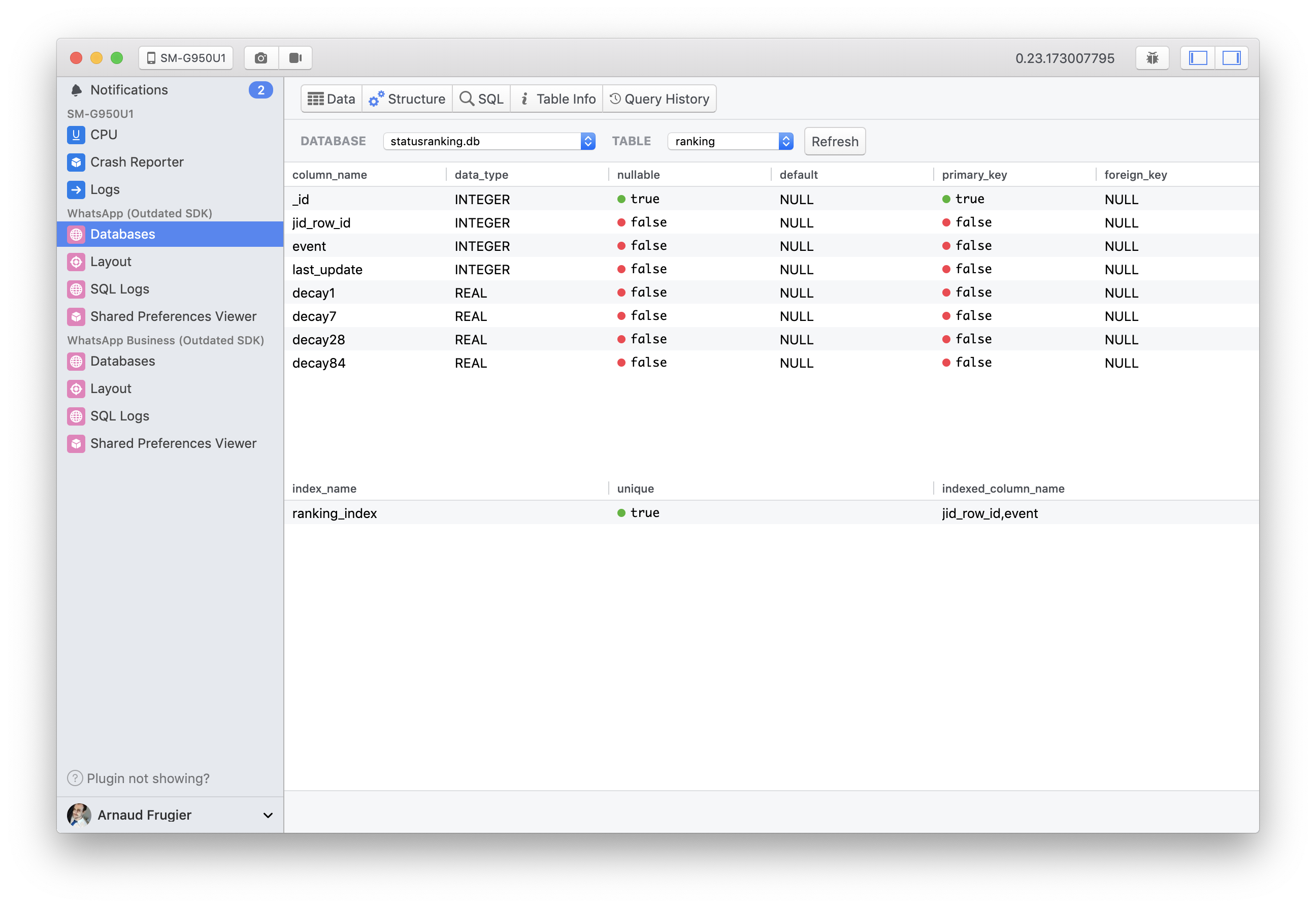
Task: Select SQL Logs for WhatsApp Business
Action: 119,416
